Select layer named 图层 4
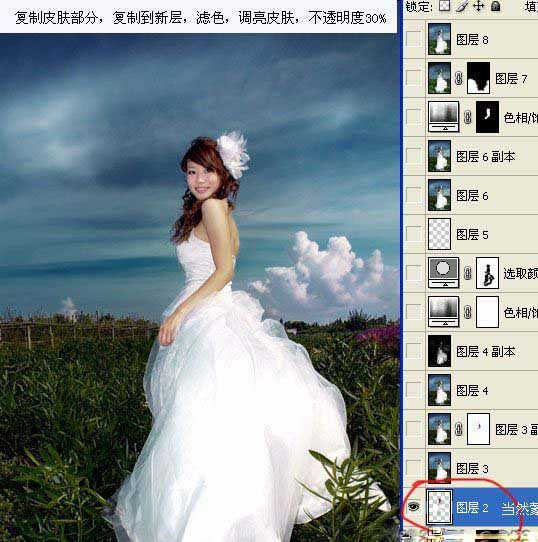 (x=472, y=391)
